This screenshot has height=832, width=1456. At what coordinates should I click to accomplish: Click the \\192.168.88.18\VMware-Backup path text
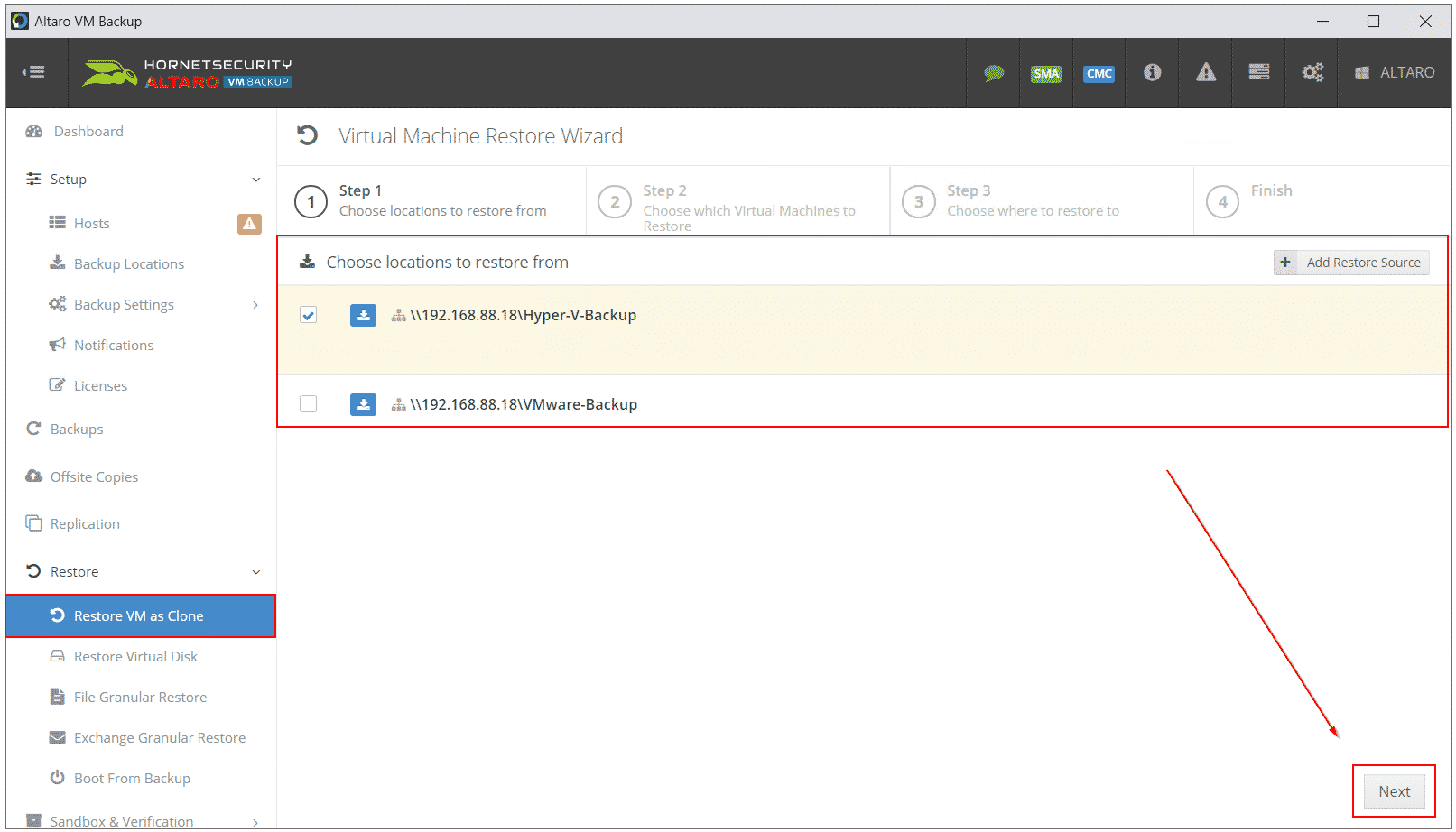coord(524,404)
